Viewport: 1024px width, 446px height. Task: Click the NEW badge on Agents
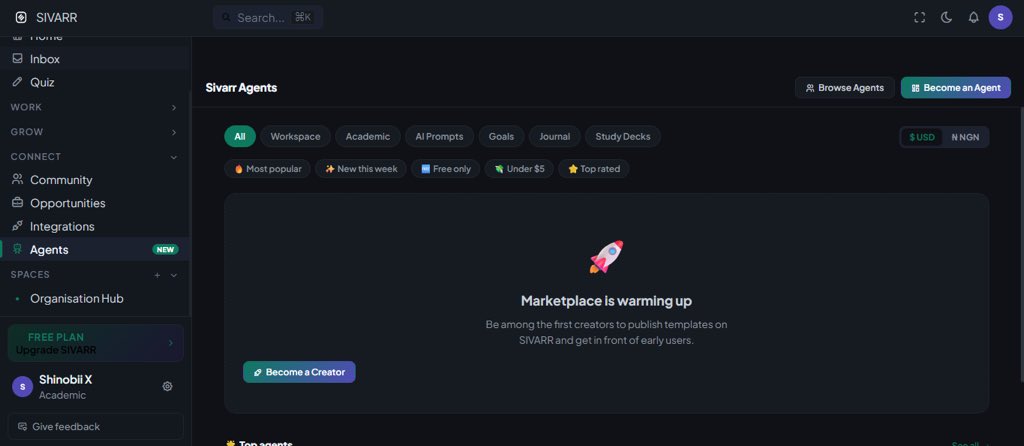coord(165,249)
